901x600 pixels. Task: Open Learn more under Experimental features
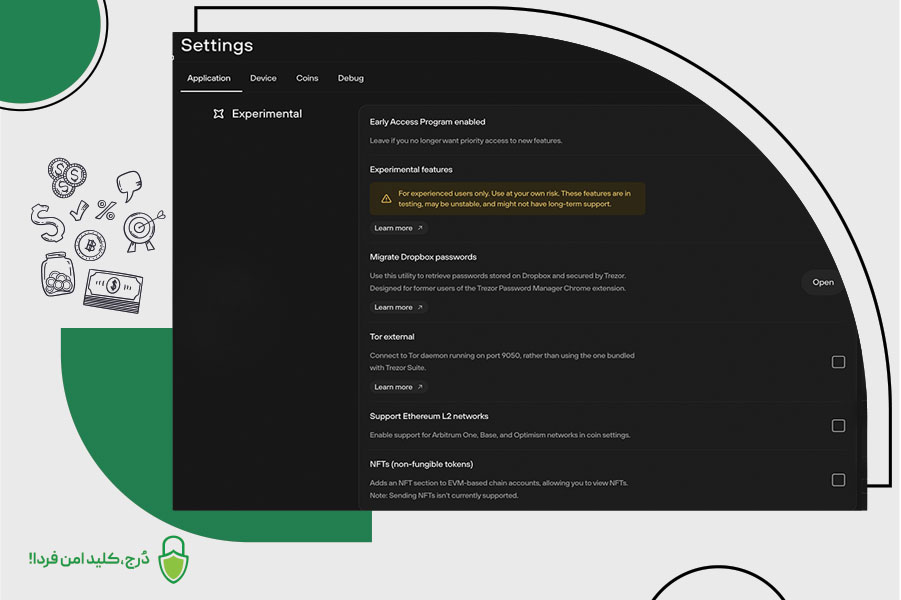click(x=398, y=228)
